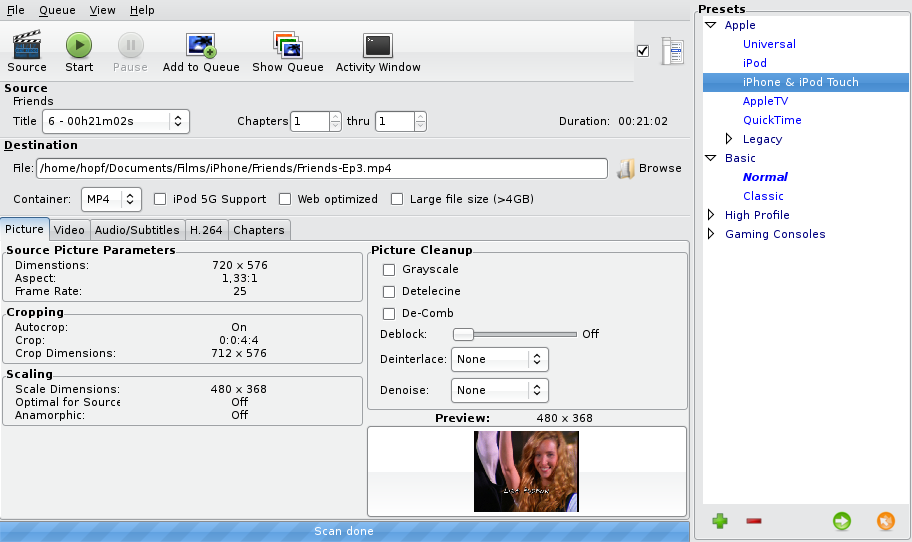Click the Crop Dimensions value 712 x 576
Image resolution: width=912 pixels, height=542 pixels.
point(238,353)
